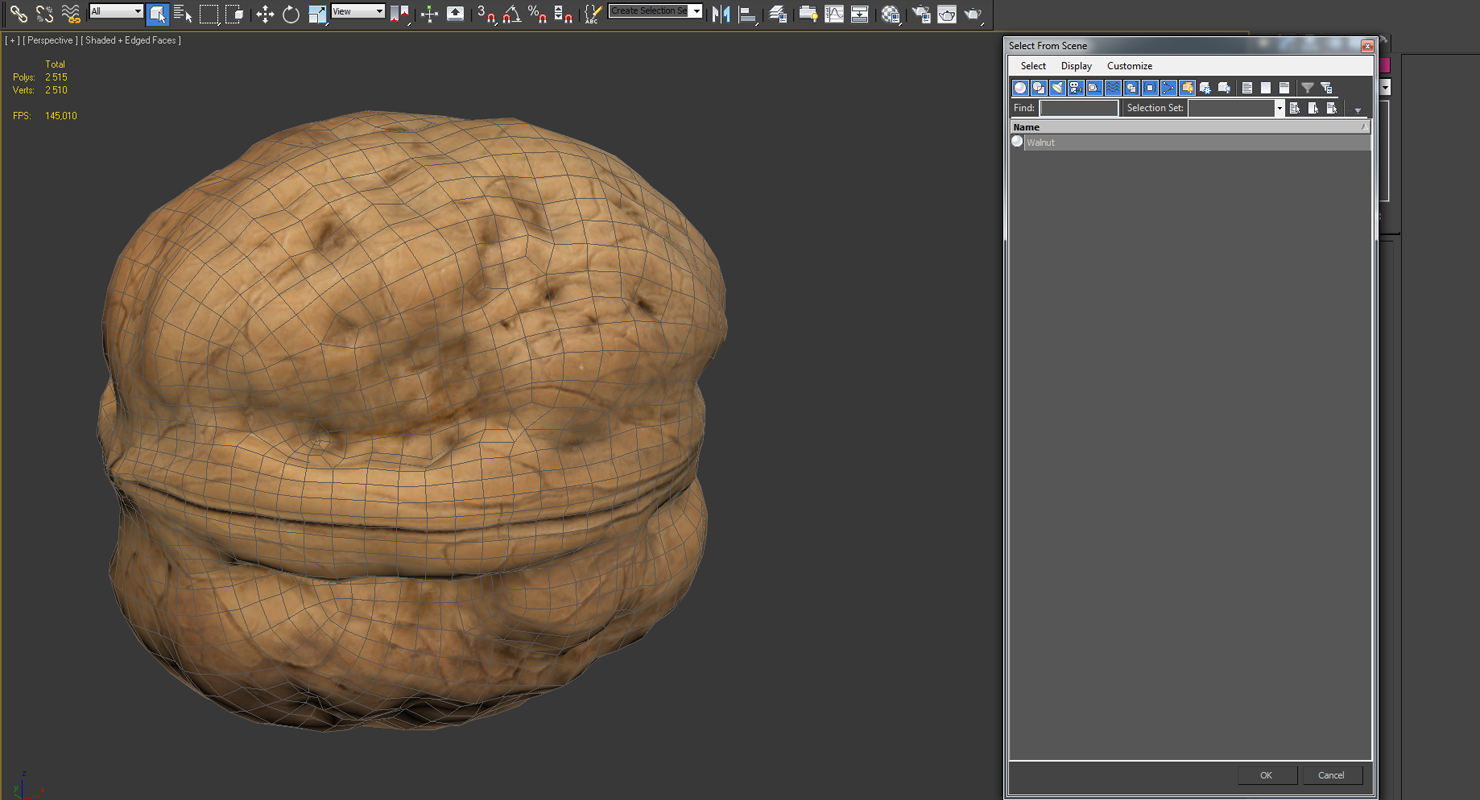Viewport: 1480px width, 800px height.
Task: Activate the Select Object tool
Action: click(x=157, y=14)
